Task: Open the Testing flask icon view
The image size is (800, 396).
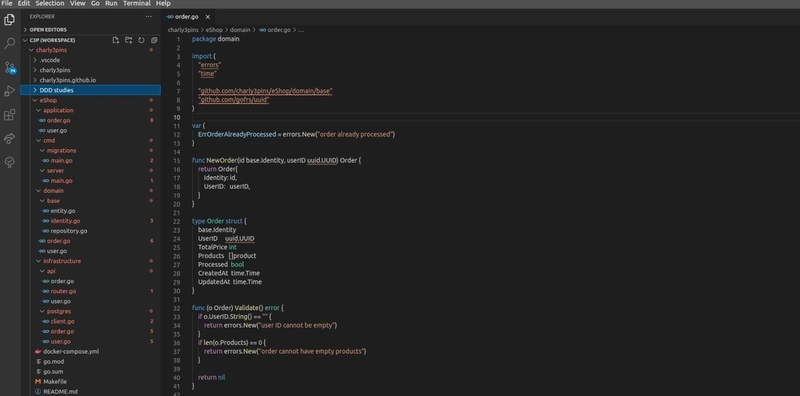Action: (9, 162)
